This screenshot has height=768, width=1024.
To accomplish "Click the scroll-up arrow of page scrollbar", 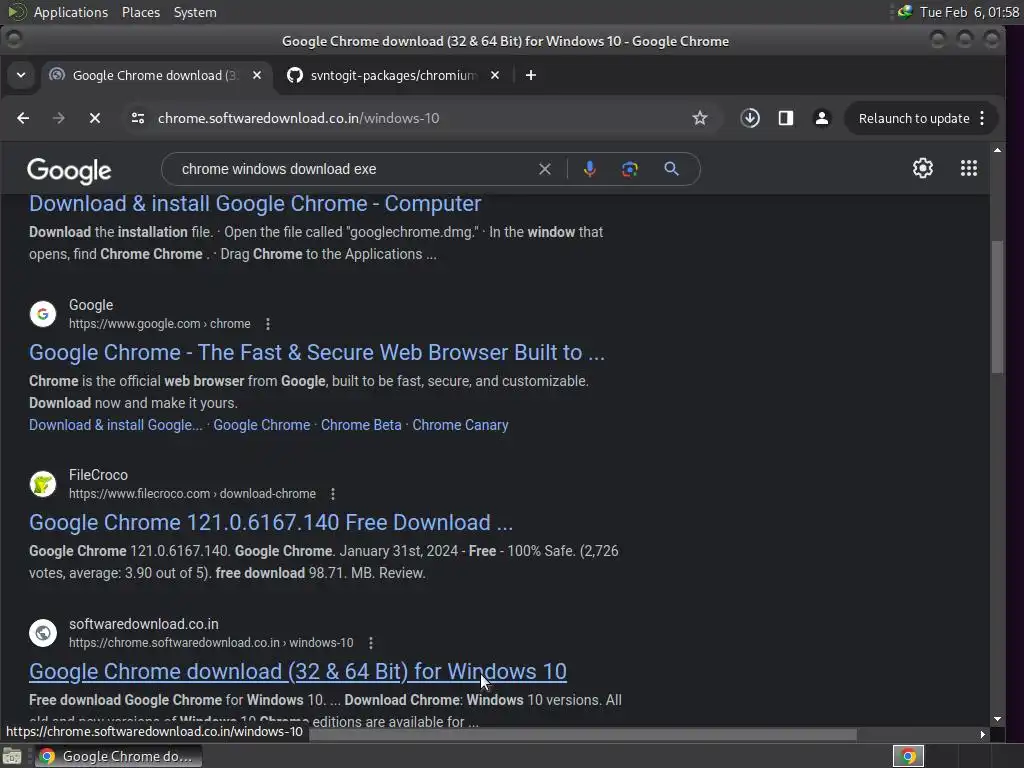I will [997, 150].
